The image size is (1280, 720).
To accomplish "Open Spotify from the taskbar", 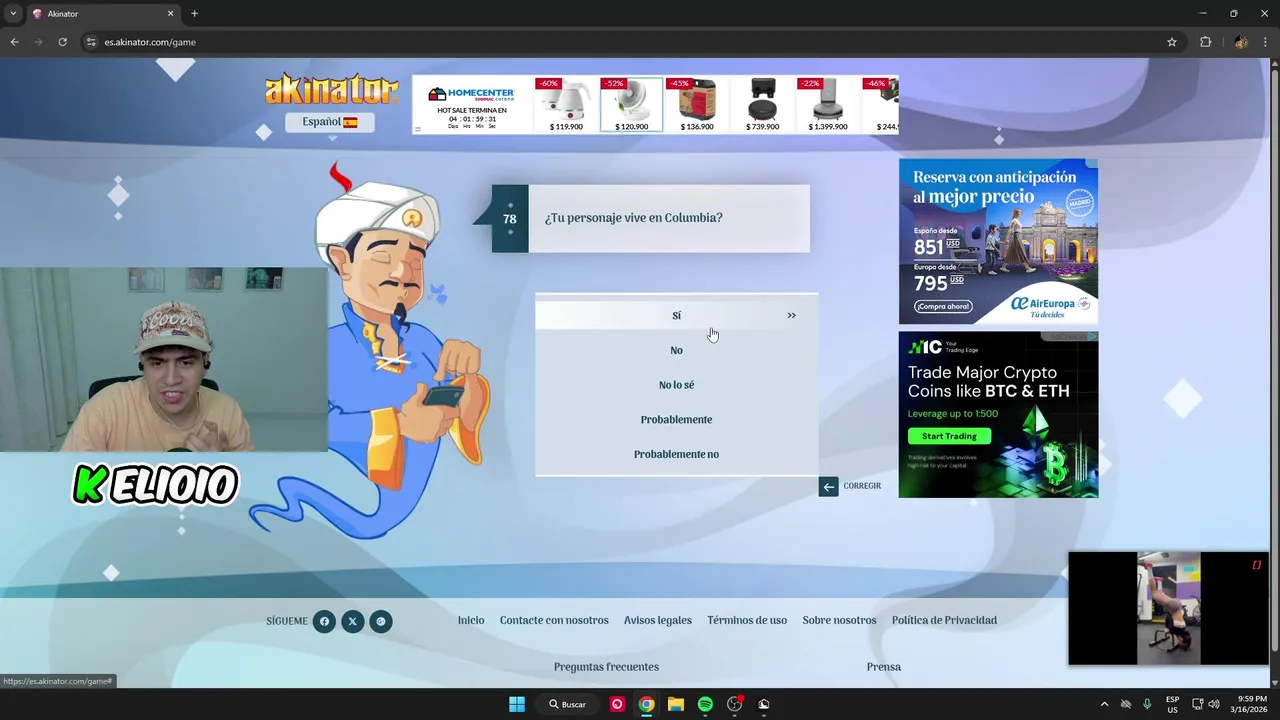I will click(x=705, y=704).
